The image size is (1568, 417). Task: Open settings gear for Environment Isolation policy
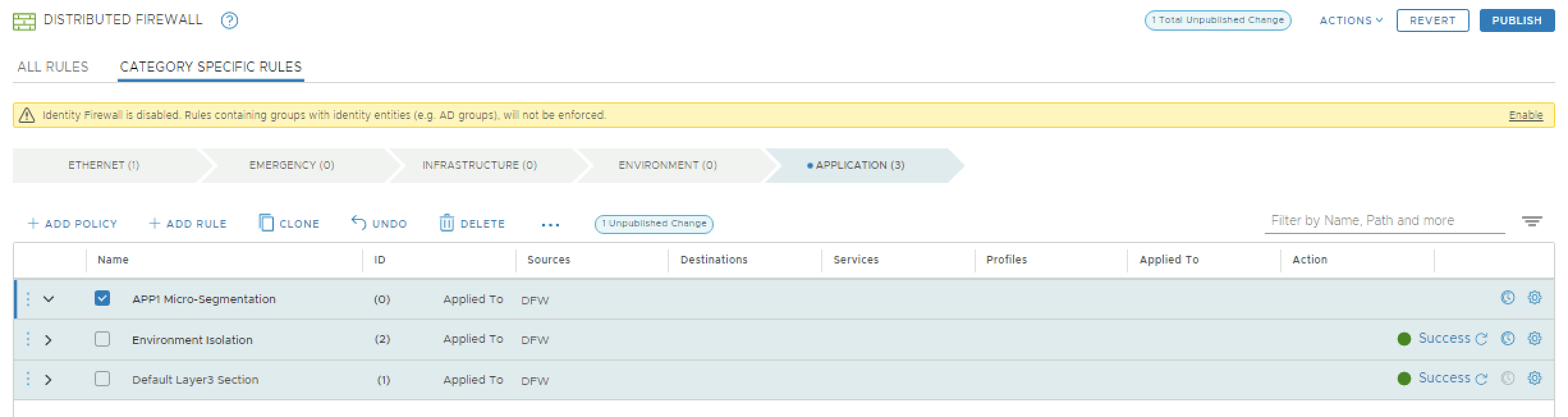click(1534, 338)
